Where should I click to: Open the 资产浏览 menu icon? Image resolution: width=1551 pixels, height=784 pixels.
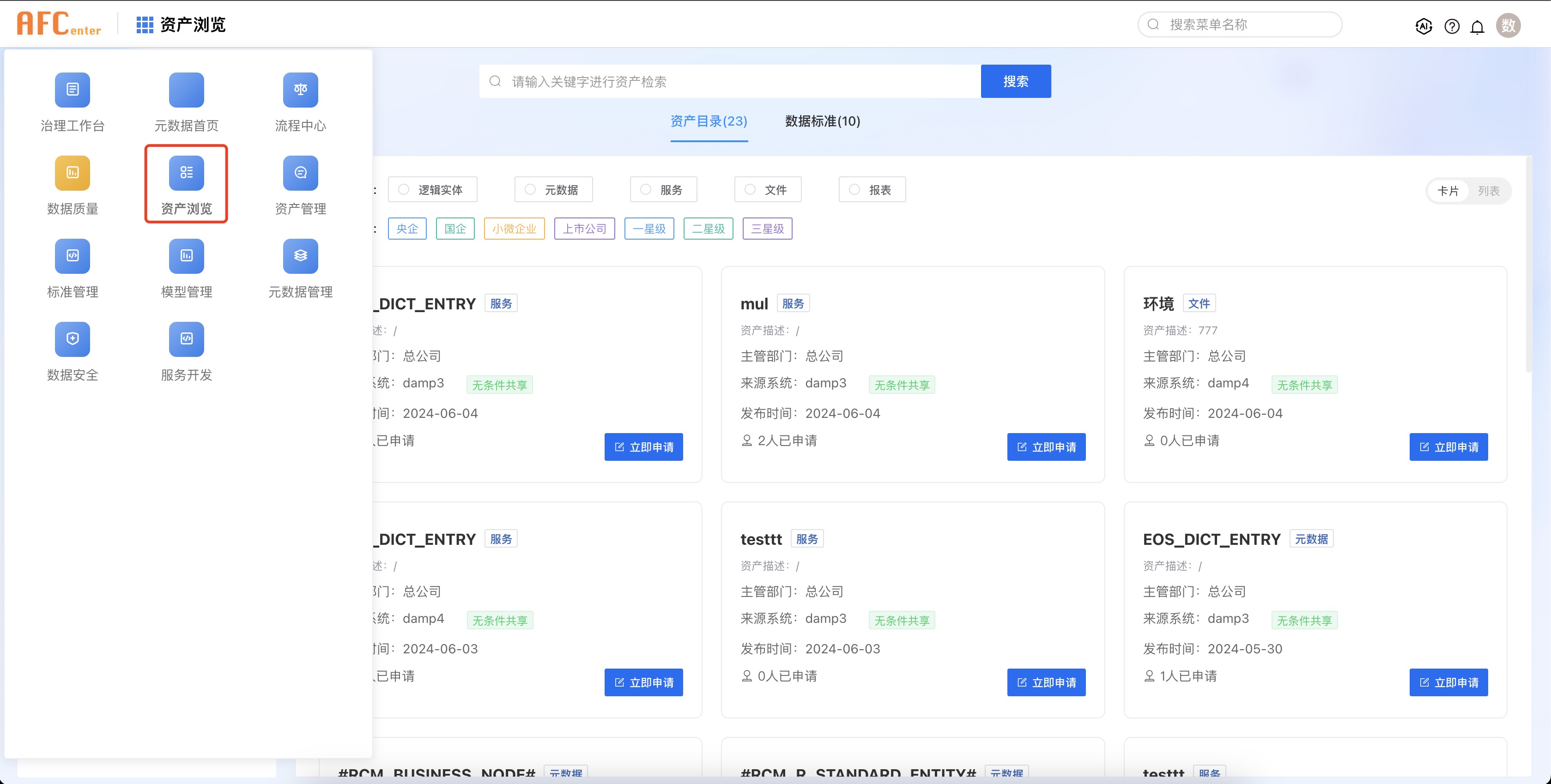186,173
